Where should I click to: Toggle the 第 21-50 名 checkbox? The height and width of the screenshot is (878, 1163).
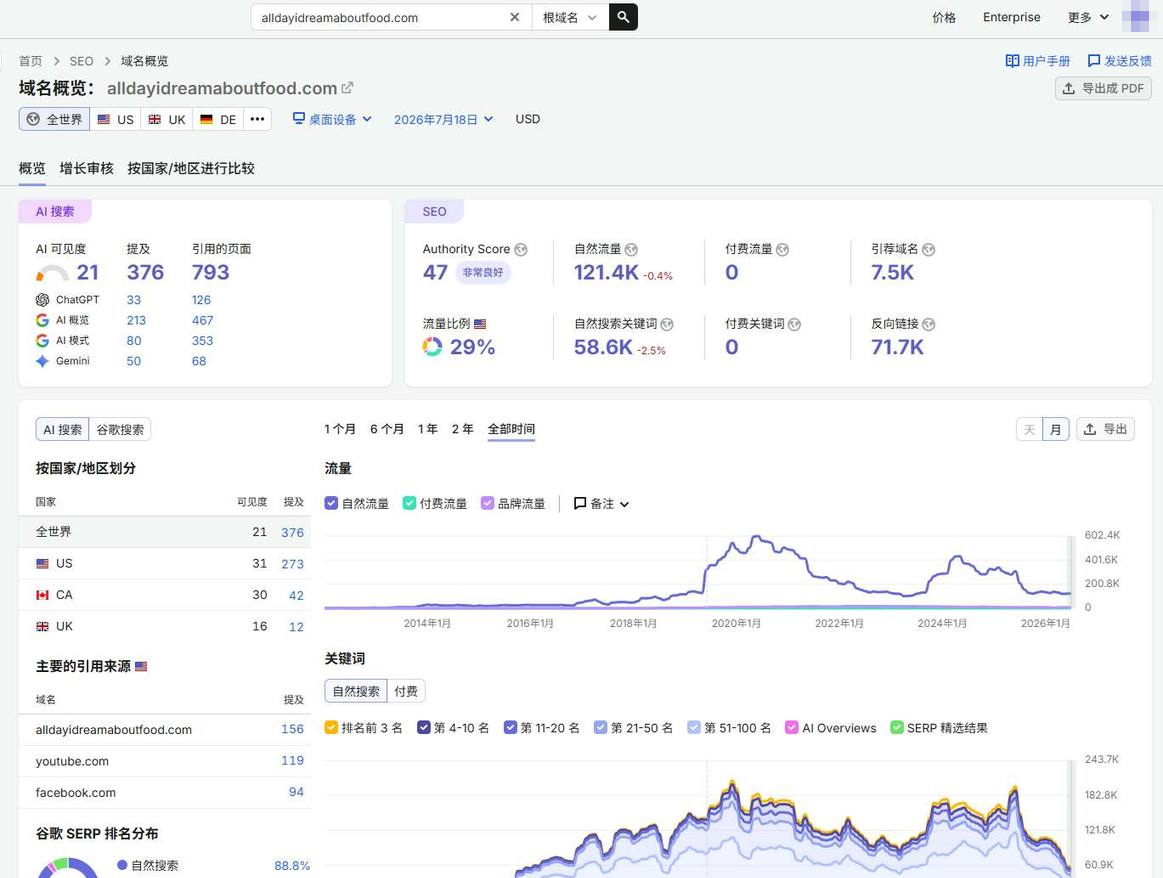coord(601,727)
